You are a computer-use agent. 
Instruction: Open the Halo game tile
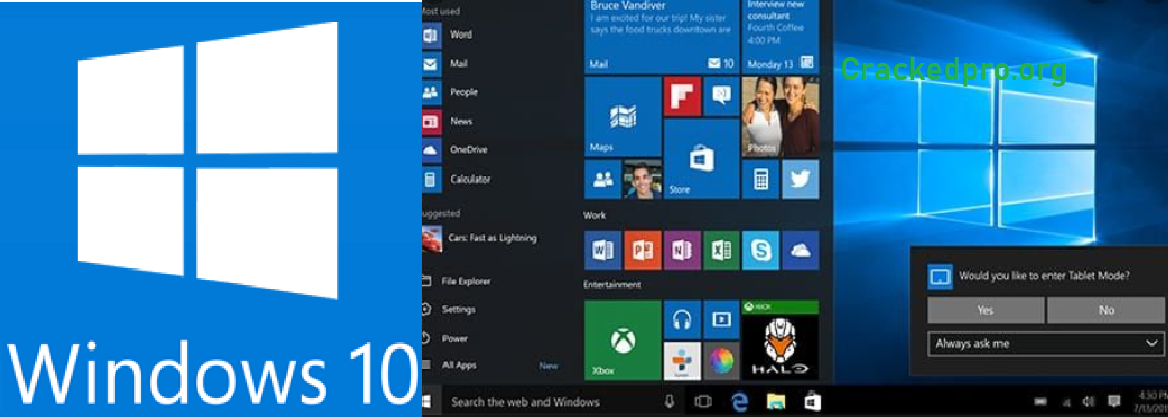pyautogui.click(x=780, y=340)
